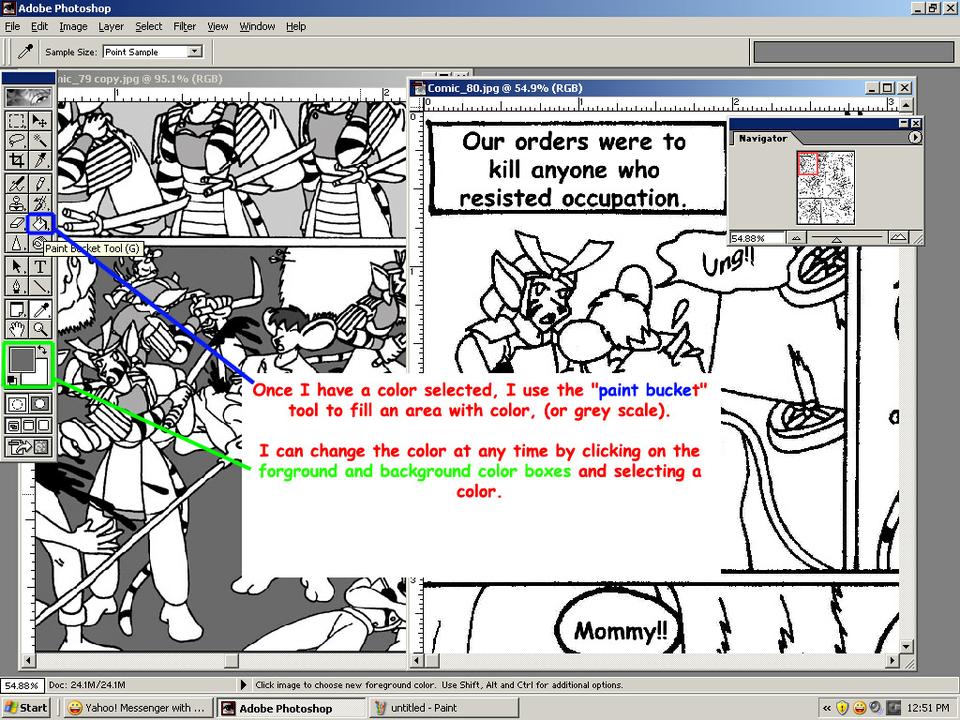Switch to Yahoo! Messenger in taskbar
The height and width of the screenshot is (720, 960).
[138, 708]
